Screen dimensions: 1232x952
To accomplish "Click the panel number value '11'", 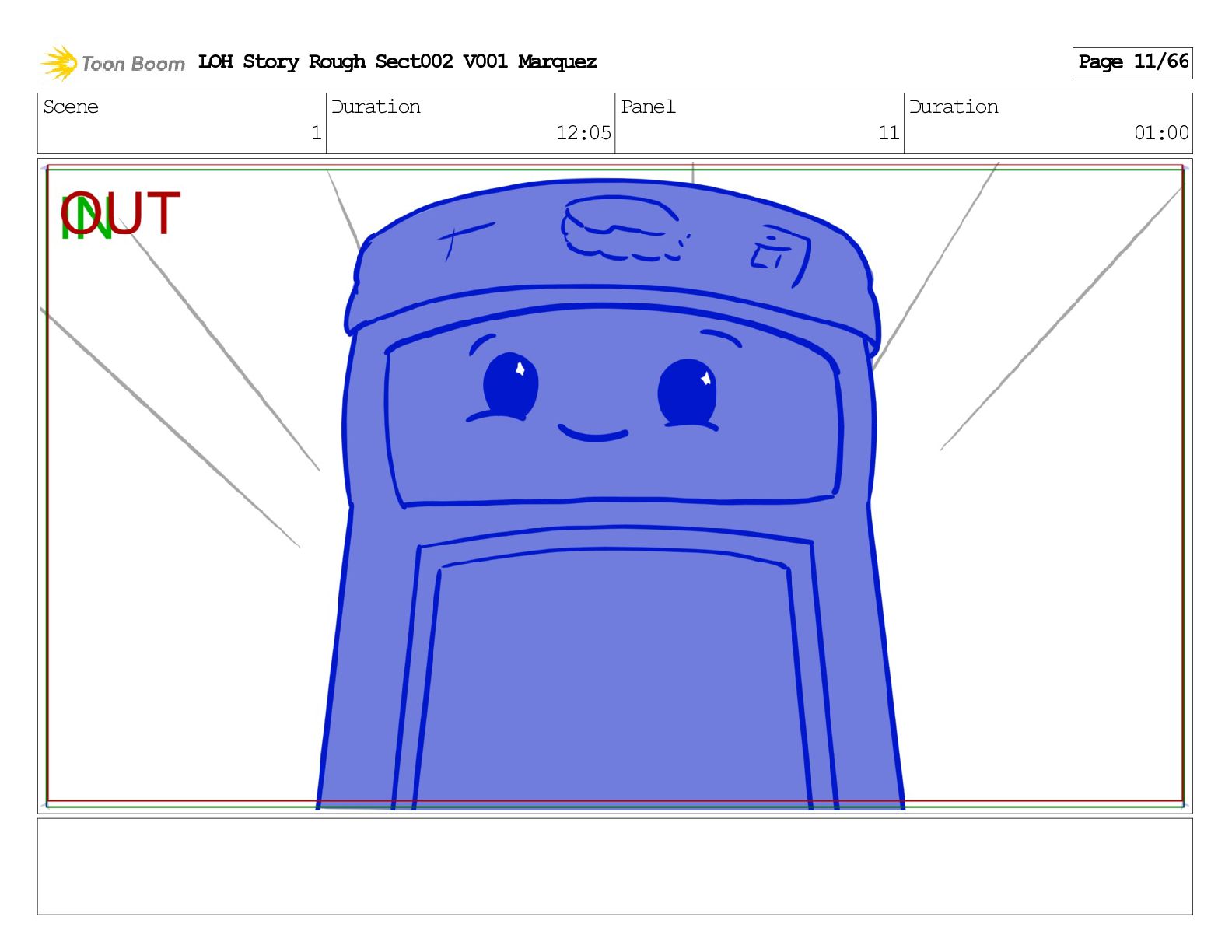I will [x=889, y=133].
